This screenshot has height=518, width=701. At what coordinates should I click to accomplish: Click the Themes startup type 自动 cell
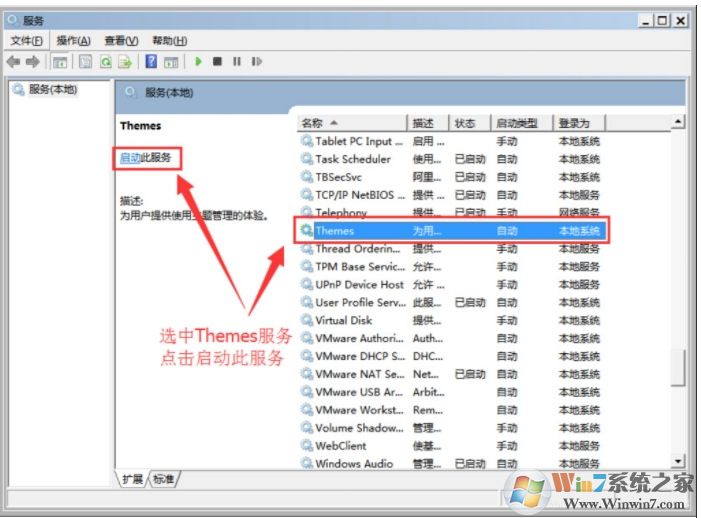(507, 231)
